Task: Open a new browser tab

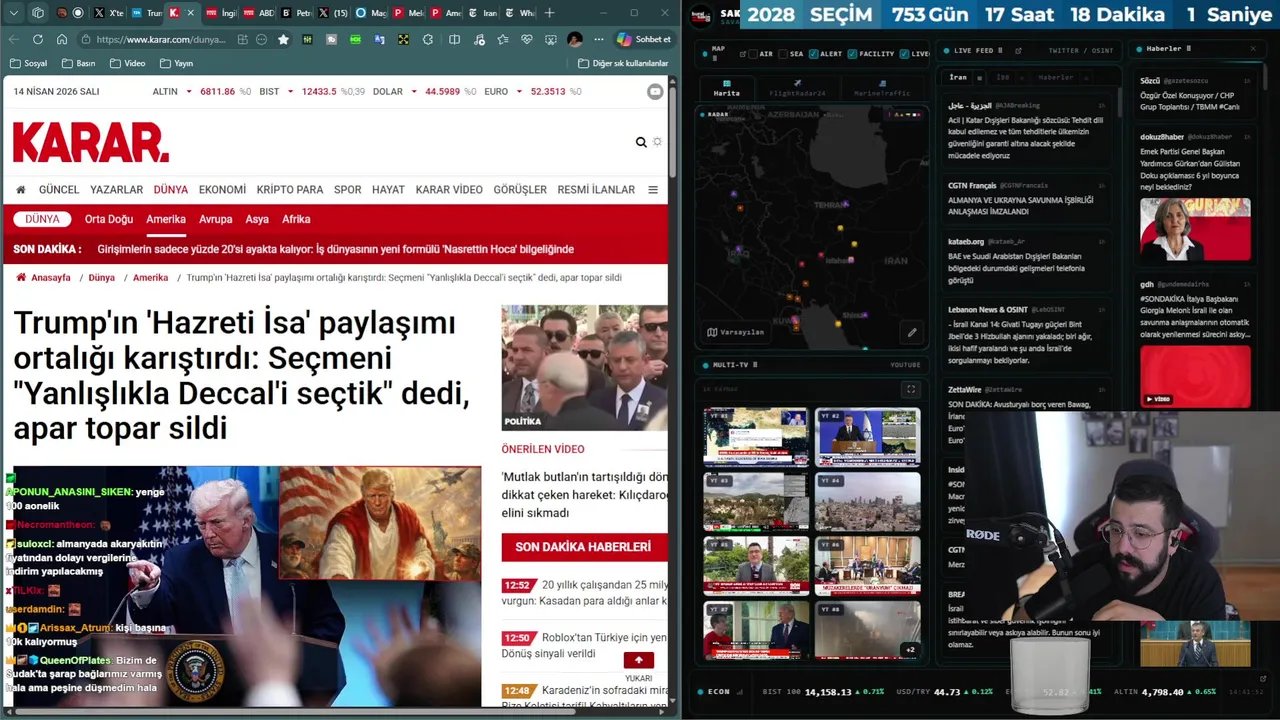Action: pyautogui.click(x=549, y=13)
